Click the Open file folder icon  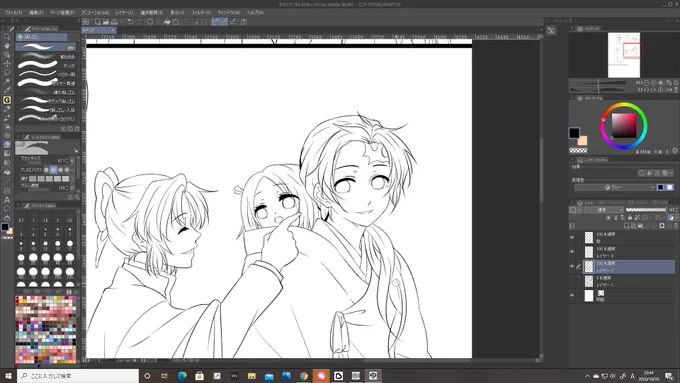tap(106, 22)
